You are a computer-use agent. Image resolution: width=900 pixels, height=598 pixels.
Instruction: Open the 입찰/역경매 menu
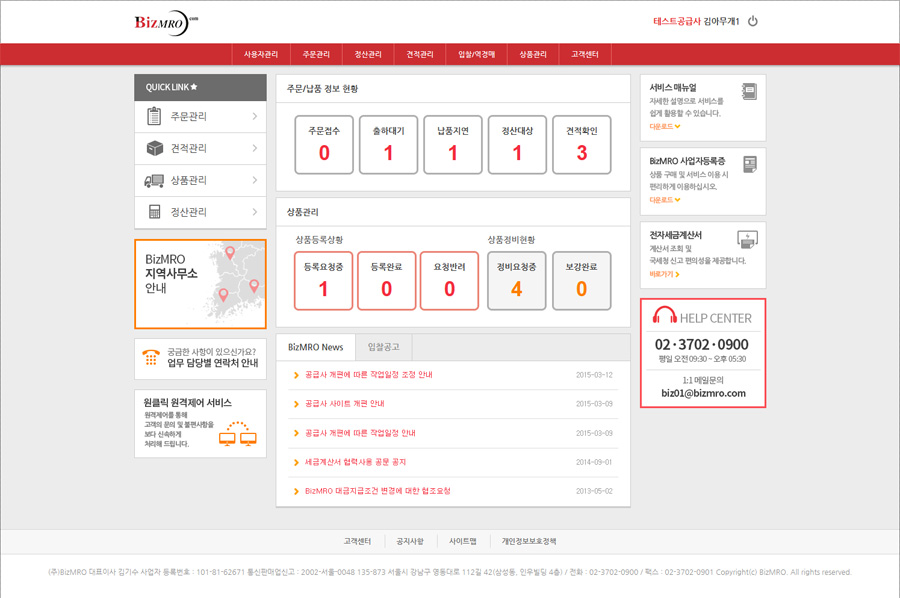point(476,55)
